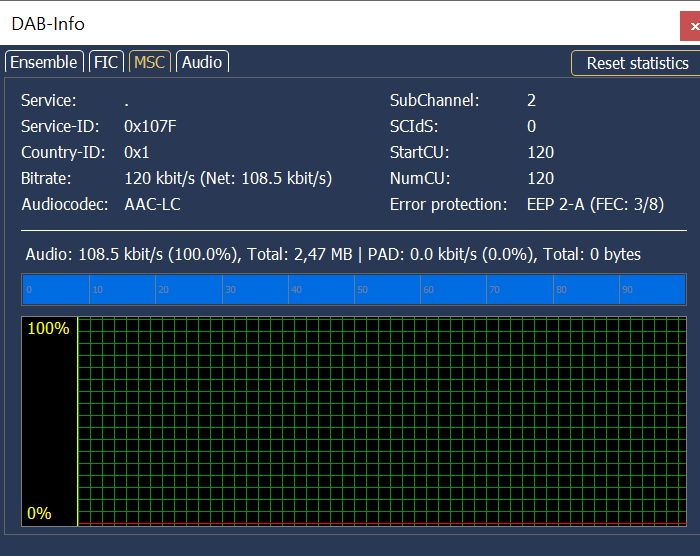Screen dimensions: 700x556
Task: Click the Service-ID value 0x107F
Action: [151, 126]
